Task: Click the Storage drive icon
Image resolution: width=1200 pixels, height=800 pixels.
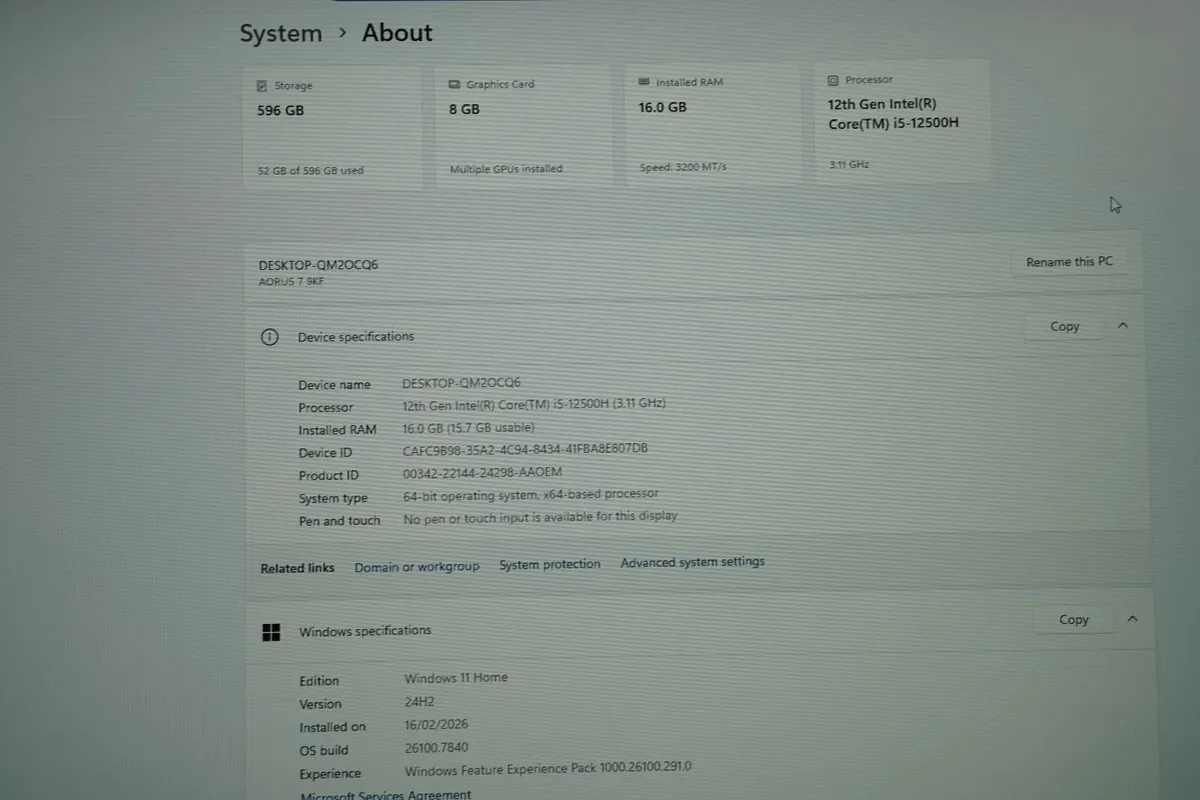Action: [x=262, y=87]
